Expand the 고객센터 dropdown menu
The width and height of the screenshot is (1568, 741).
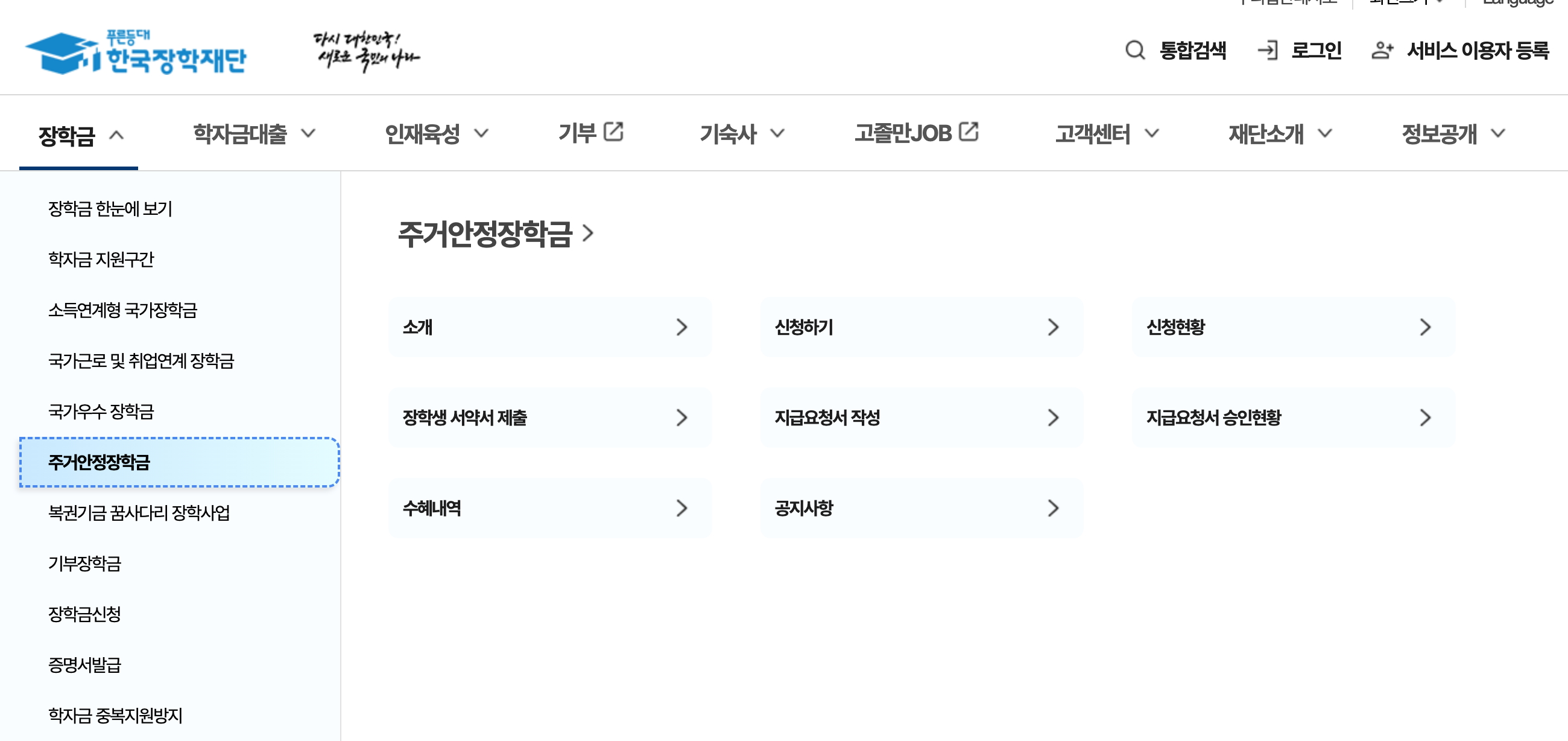click(x=1151, y=133)
